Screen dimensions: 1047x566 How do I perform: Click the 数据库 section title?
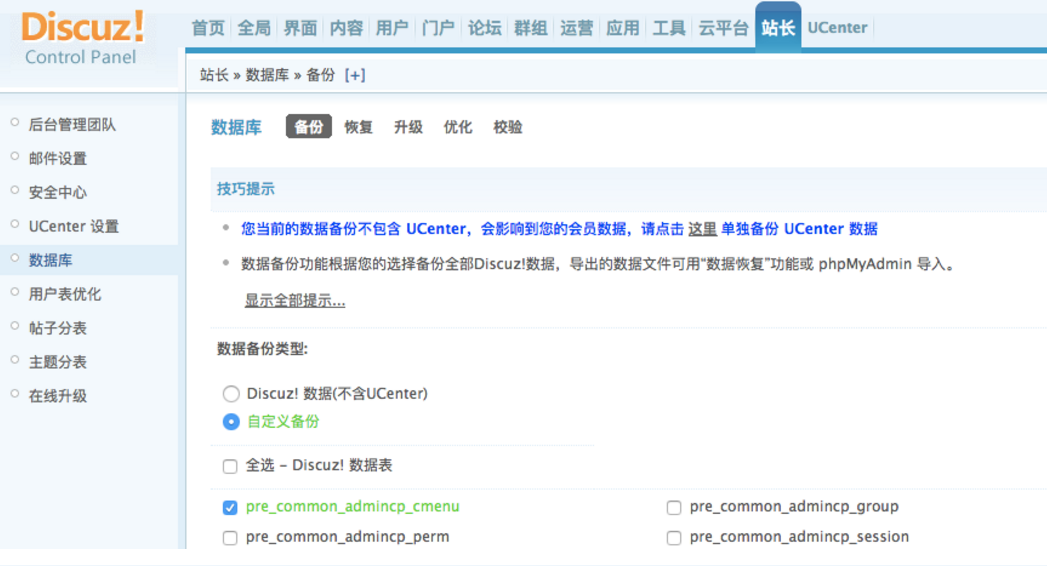coord(236,127)
